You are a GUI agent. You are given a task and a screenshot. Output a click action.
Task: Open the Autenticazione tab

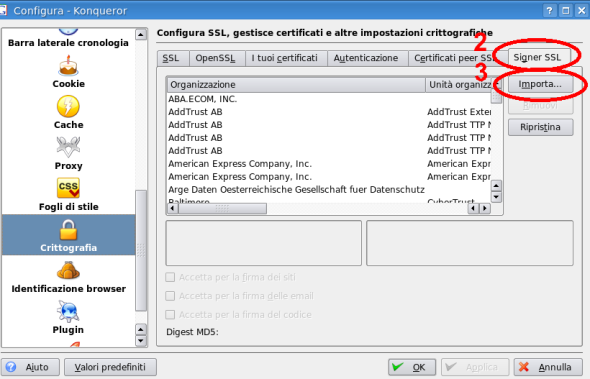[368, 58]
